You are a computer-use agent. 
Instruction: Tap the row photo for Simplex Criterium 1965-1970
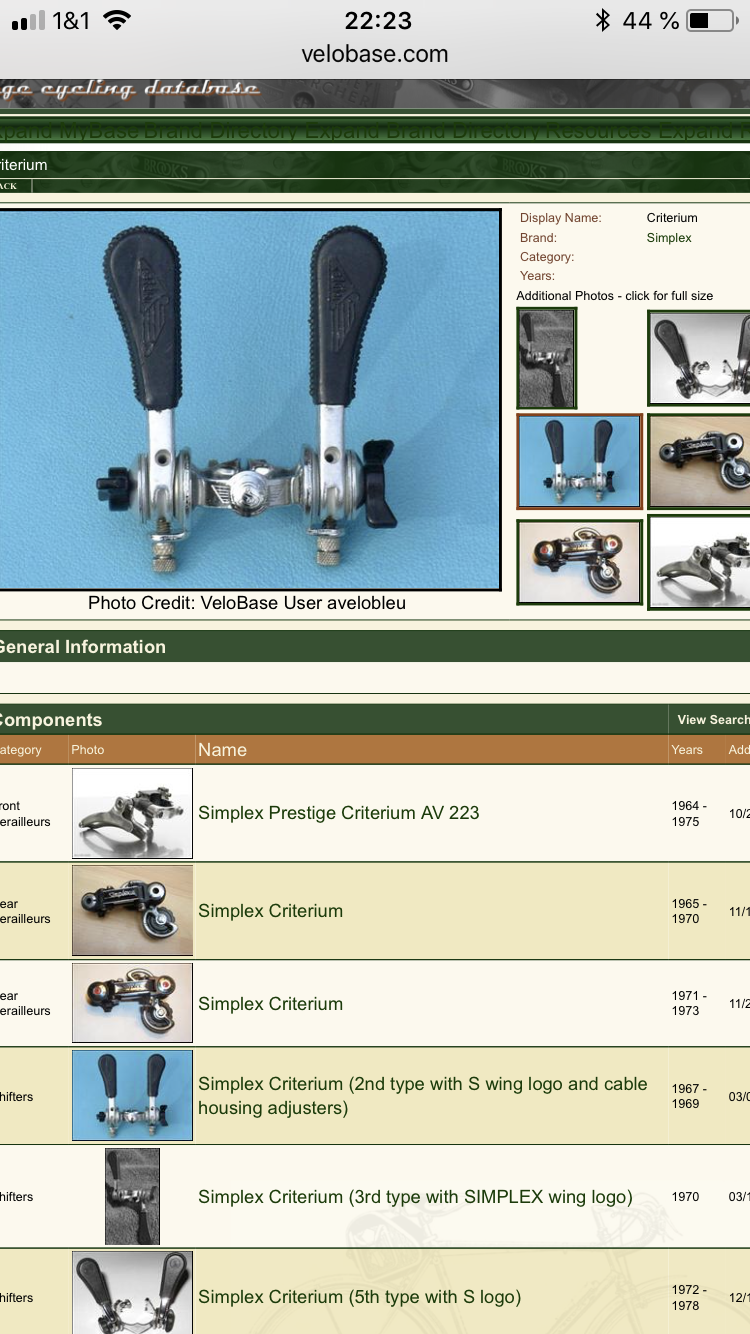pos(132,911)
